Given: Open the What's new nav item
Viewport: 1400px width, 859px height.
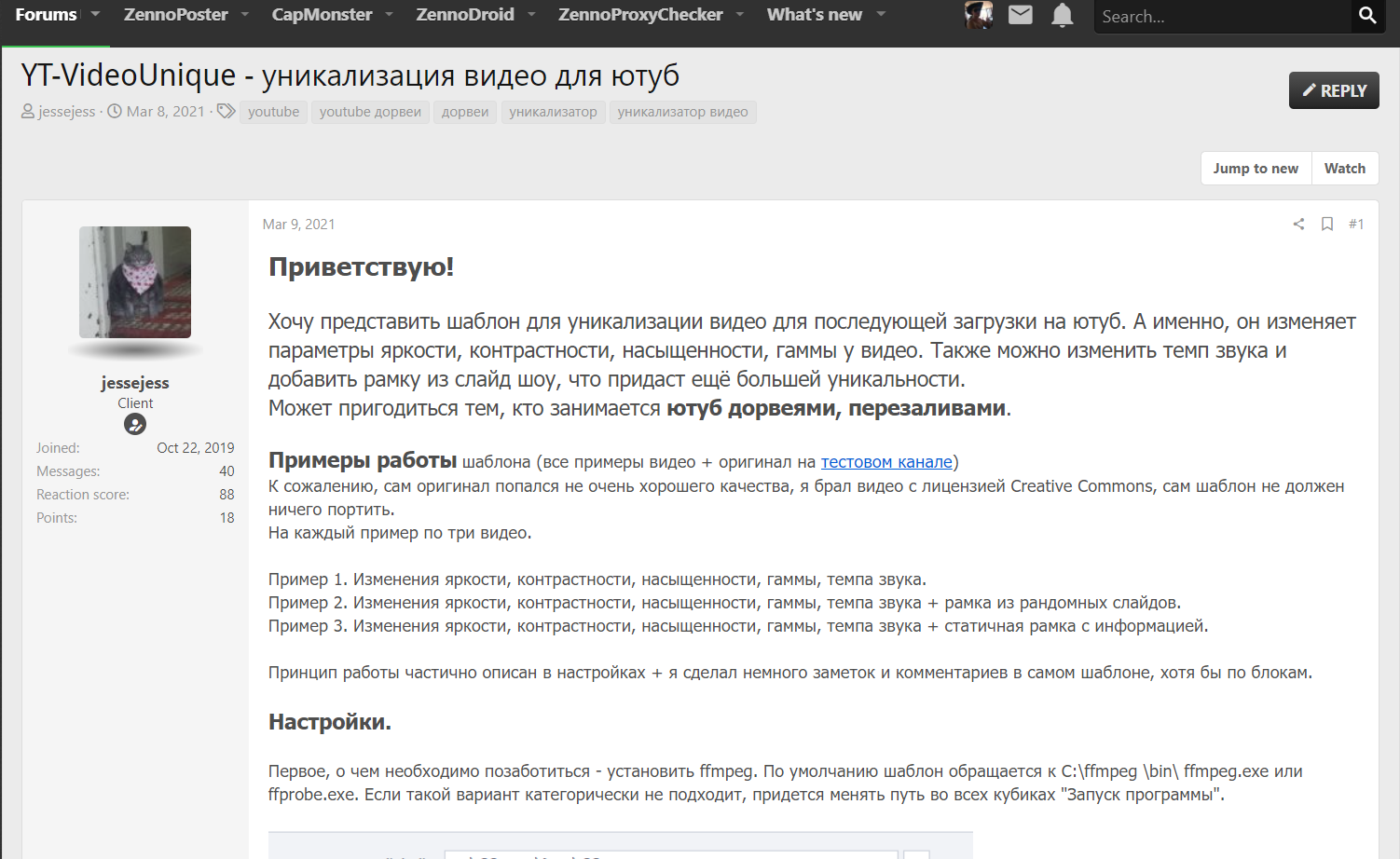Looking at the screenshot, I should pyautogui.click(x=814, y=15).
